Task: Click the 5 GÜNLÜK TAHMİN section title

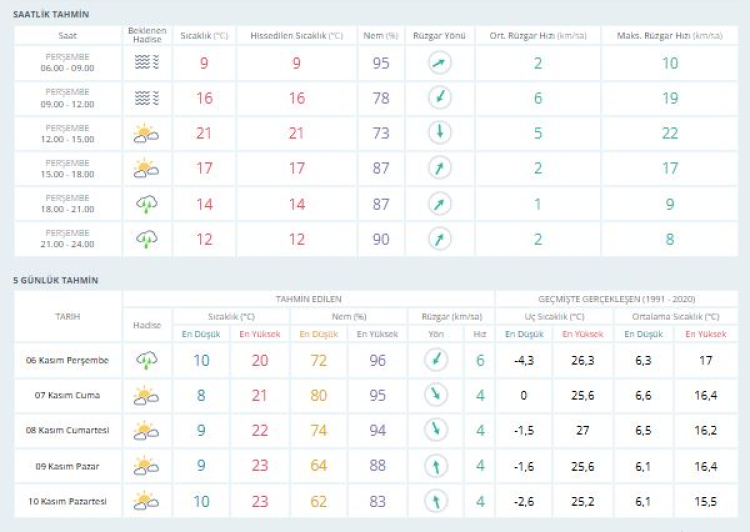Action: point(56,281)
